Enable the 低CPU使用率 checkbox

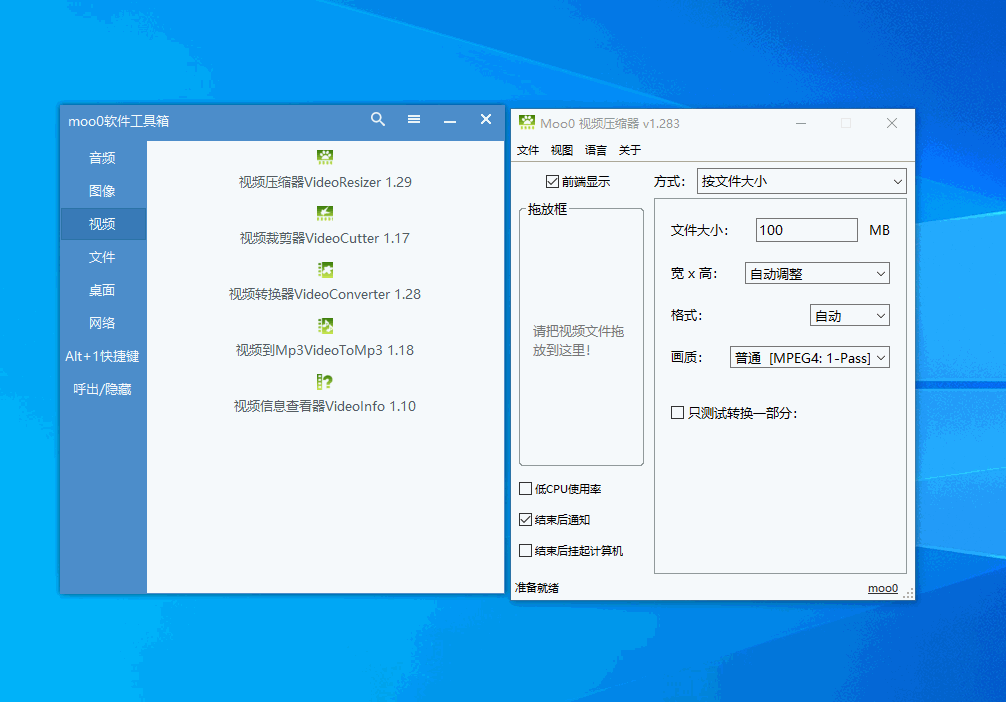(x=526, y=489)
